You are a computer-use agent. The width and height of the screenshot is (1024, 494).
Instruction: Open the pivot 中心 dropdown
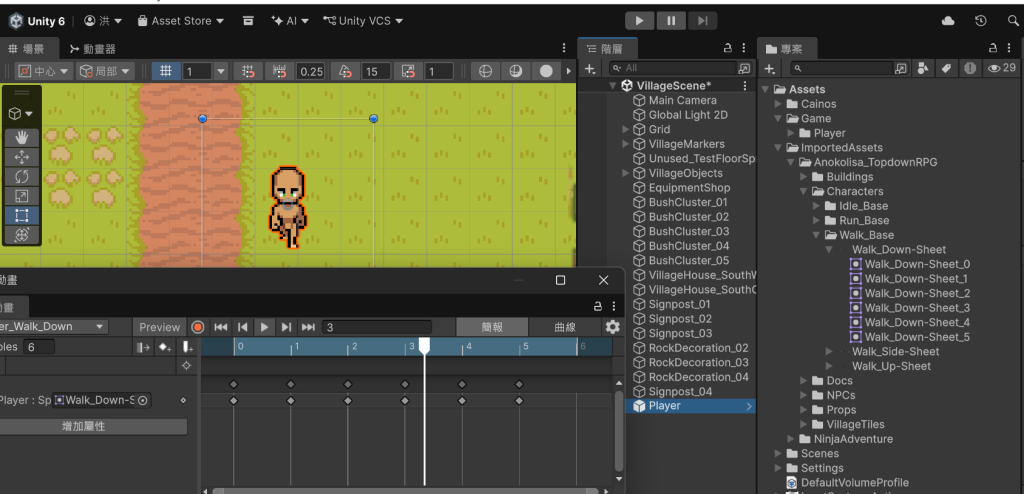coord(43,71)
